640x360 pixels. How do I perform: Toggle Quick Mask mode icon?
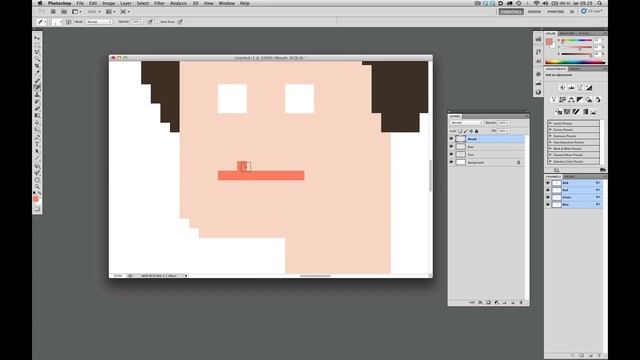[37, 209]
